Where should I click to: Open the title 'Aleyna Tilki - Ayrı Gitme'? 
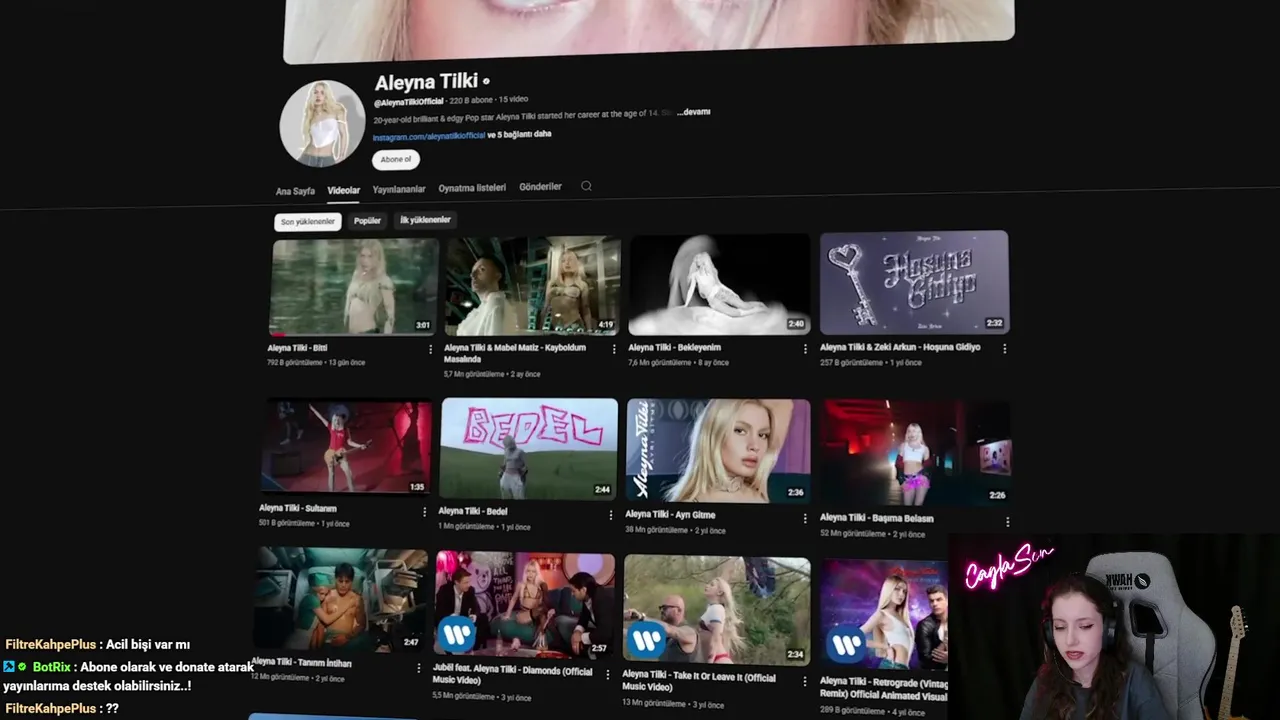point(670,515)
